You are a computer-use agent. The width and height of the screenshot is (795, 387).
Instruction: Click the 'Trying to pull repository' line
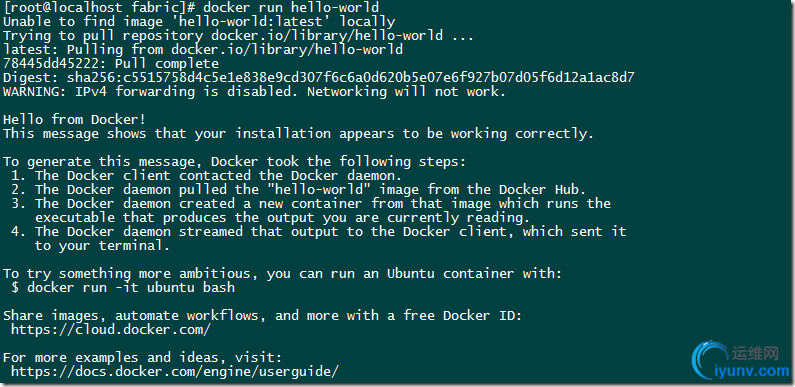(x=238, y=36)
